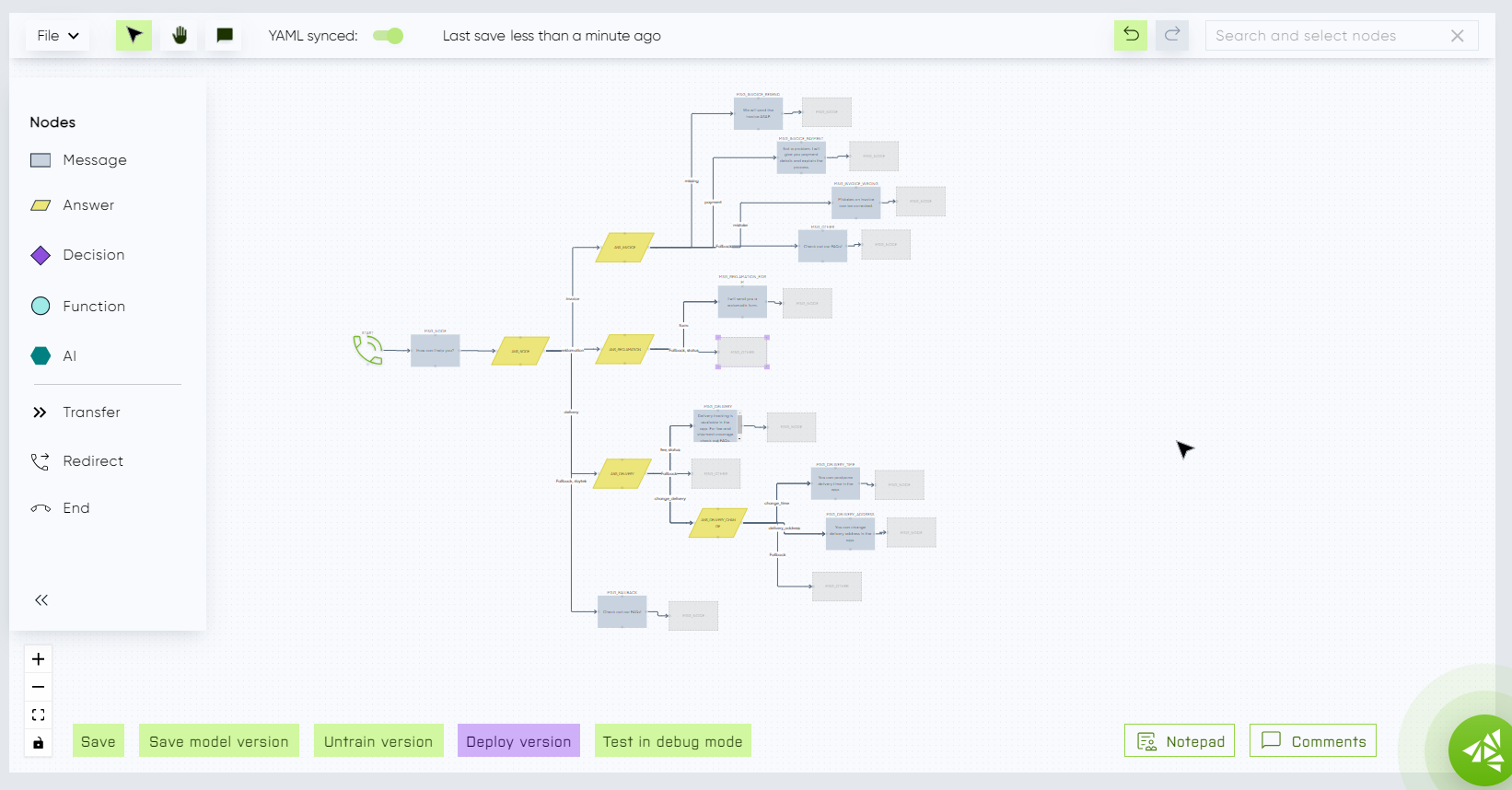Toggle the YAML synced switch
The image size is (1512, 790).
pos(388,36)
